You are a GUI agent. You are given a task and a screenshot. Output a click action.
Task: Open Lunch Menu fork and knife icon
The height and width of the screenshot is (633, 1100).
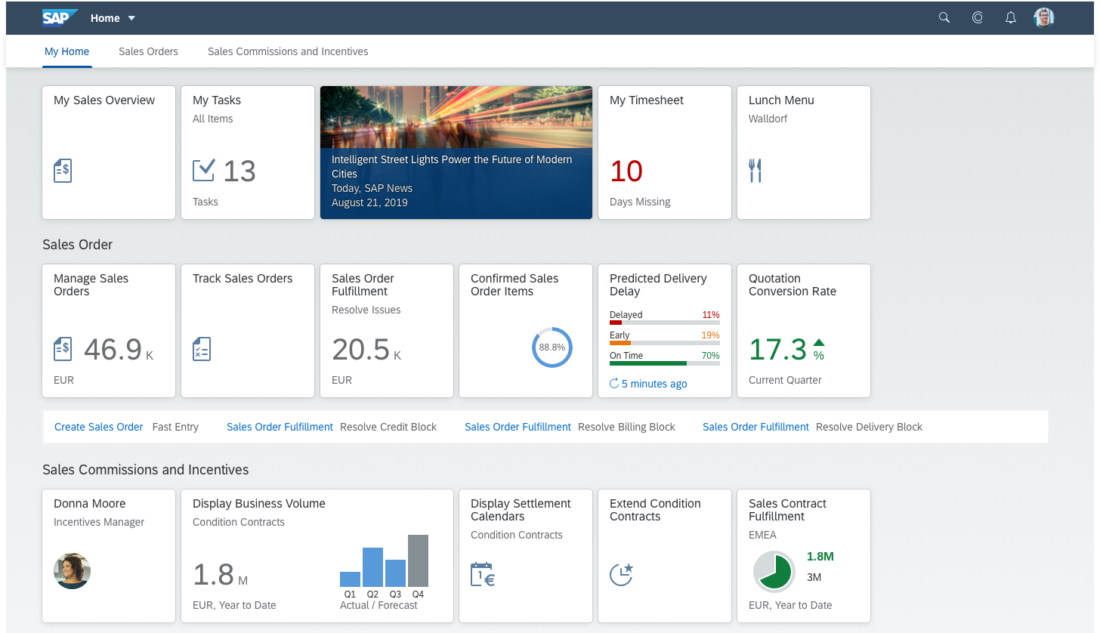point(755,171)
